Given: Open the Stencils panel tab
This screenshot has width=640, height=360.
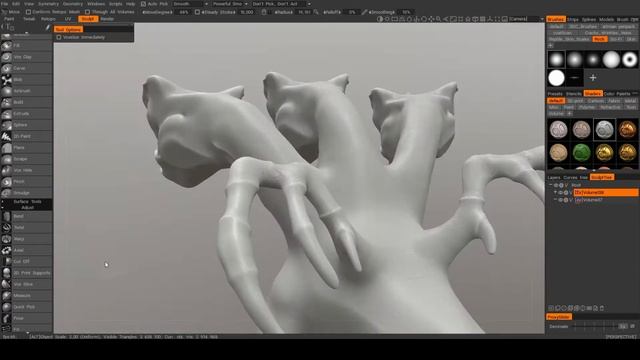Looking at the screenshot, I should (573, 93).
